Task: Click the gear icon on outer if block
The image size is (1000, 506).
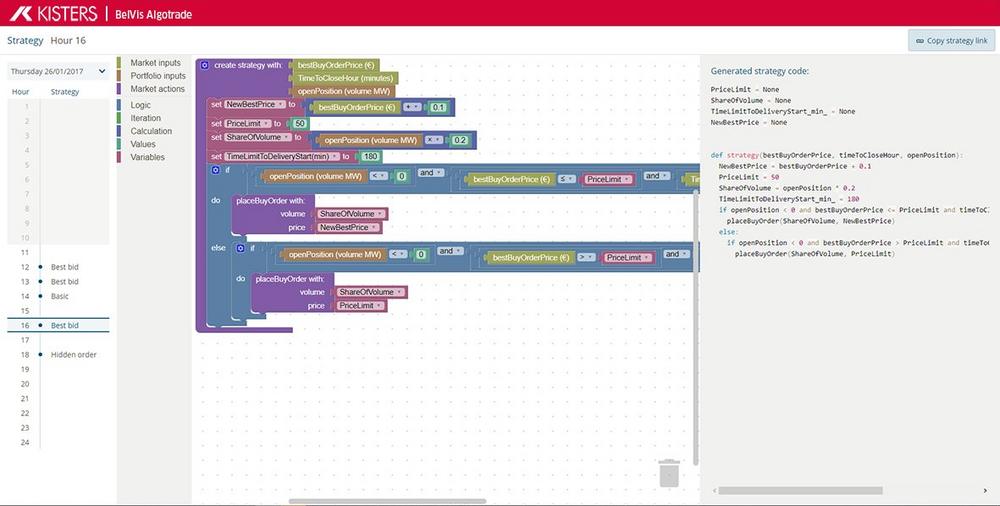Action: click(x=216, y=170)
